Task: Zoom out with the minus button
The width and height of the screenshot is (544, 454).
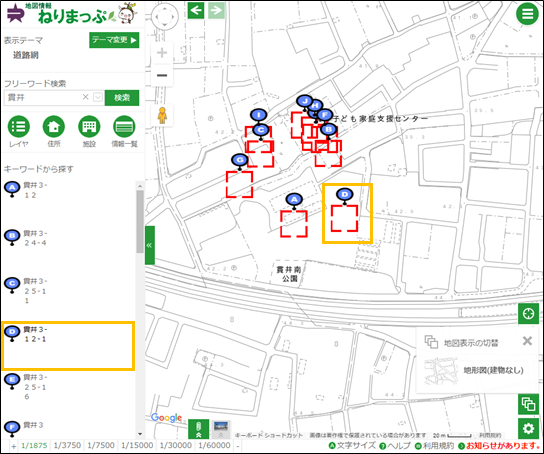Action: 162,75
